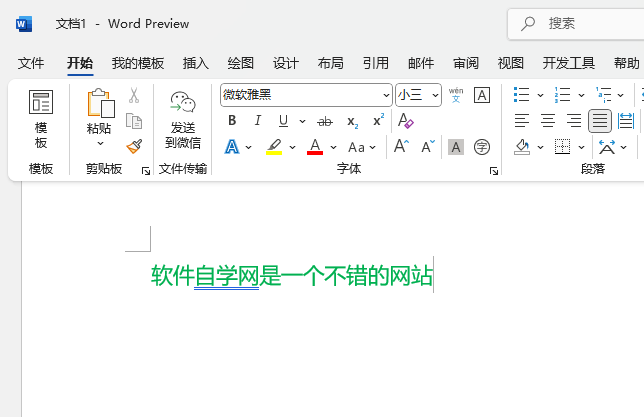Image resolution: width=644 pixels, height=417 pixels.
Task: Insert numbered list icon
Action: [x=562, y=95]
